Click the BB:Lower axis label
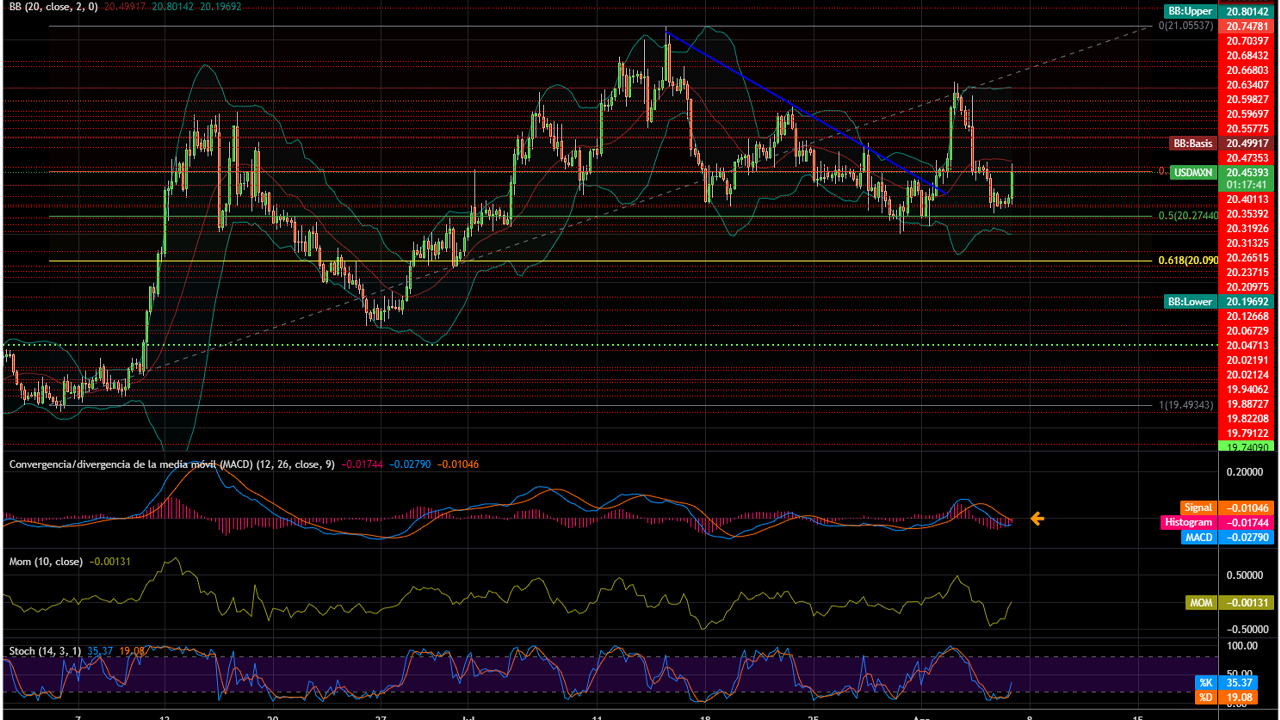This screenshot has height=720, width=1280. 1189,301
